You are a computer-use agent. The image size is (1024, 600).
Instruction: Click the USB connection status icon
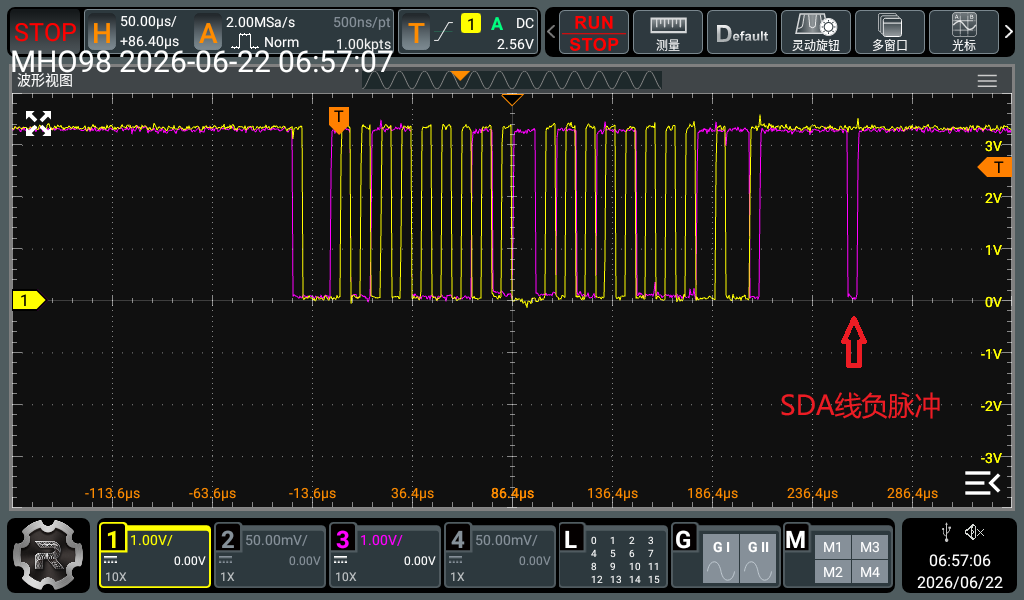[946, 533]
